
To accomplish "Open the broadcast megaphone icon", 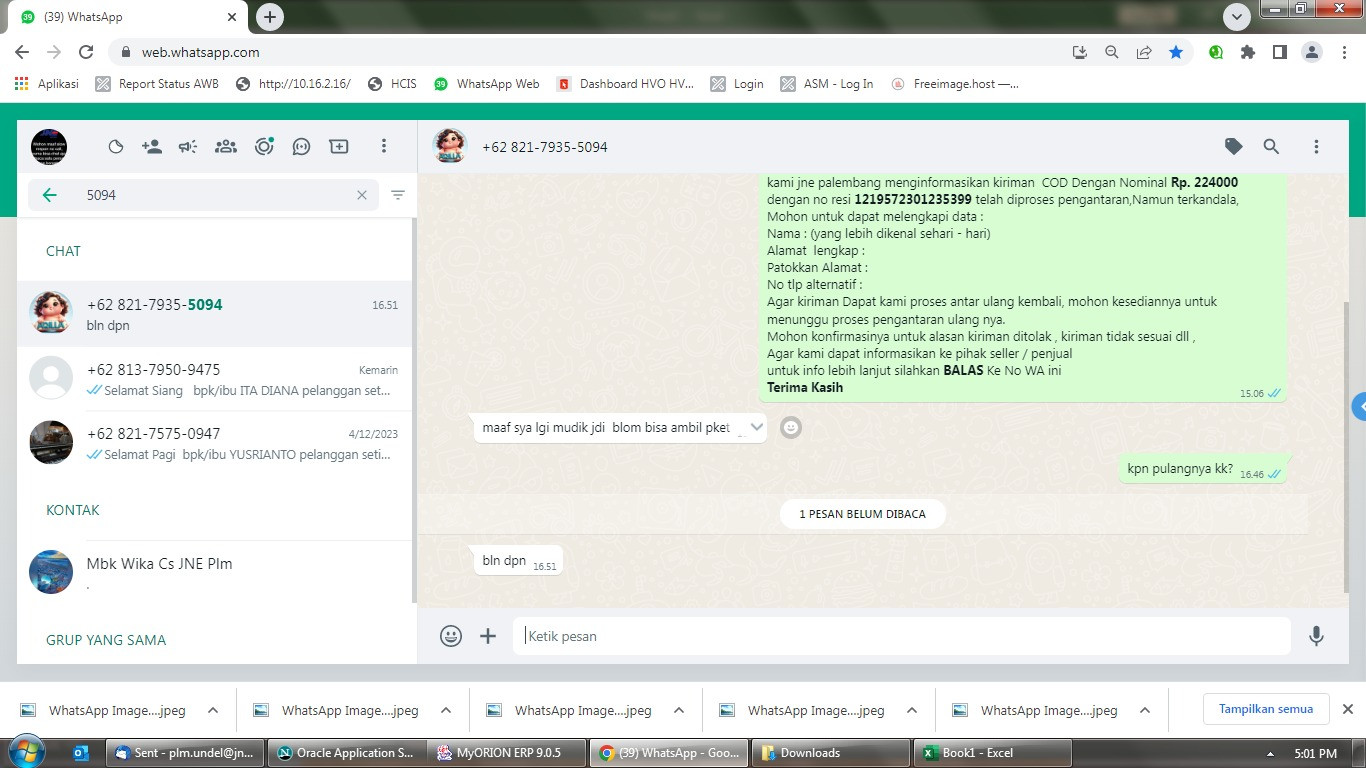I will [x=188, y=147].
